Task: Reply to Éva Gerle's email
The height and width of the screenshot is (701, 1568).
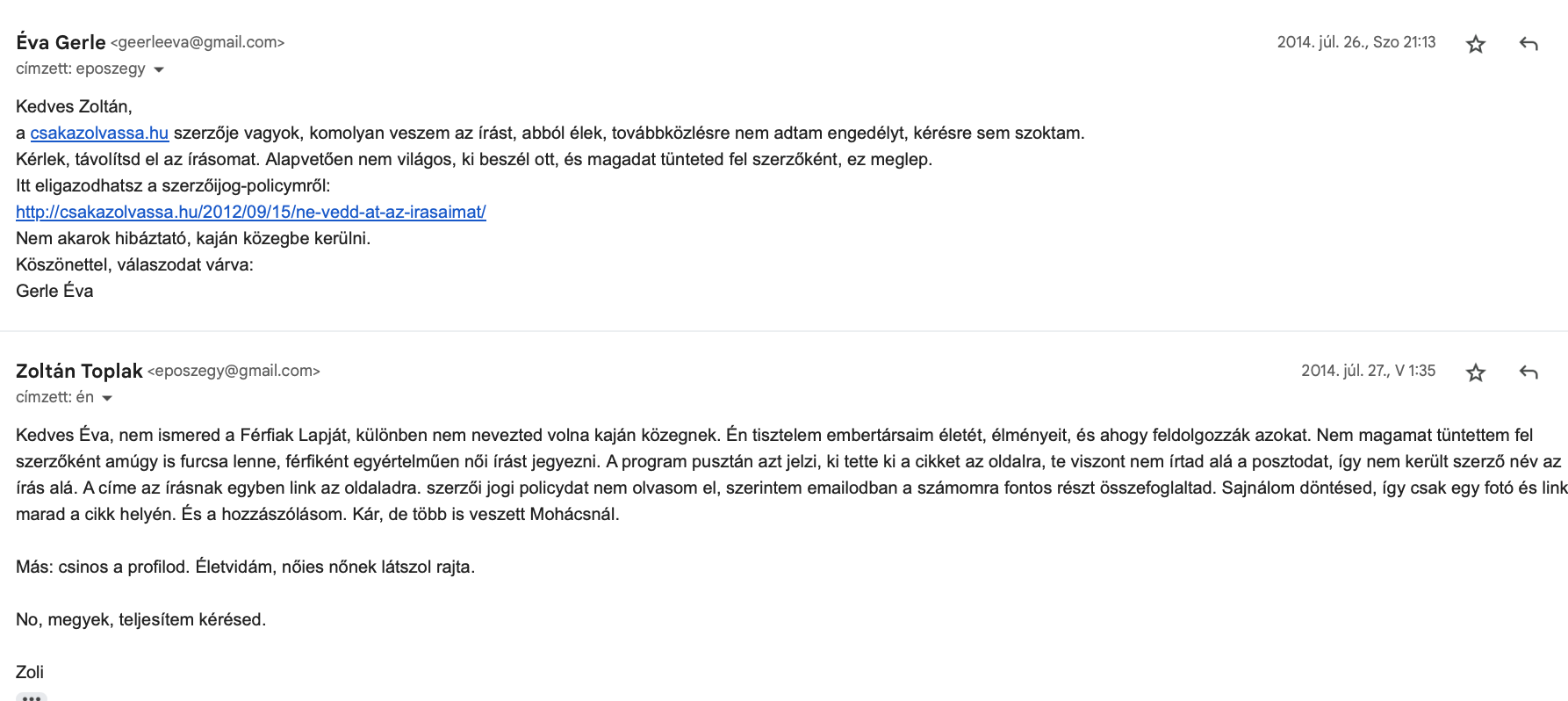Action: click(x=1528, y=44)
